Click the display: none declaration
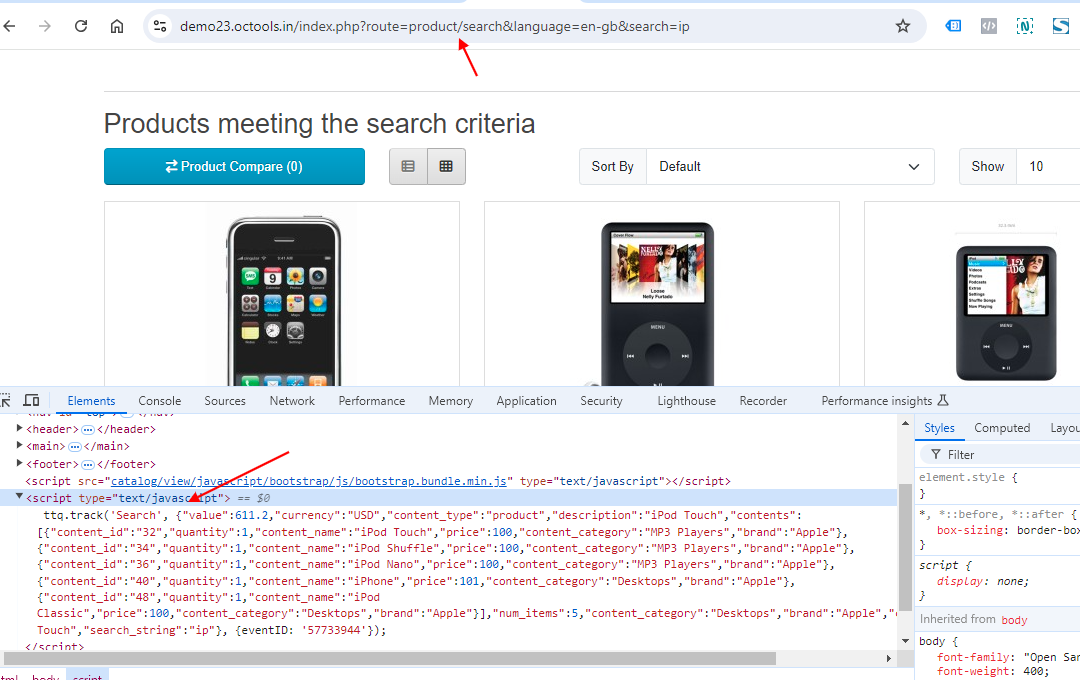Screen dimensions: 1080x680 click(x=982, y=581)
